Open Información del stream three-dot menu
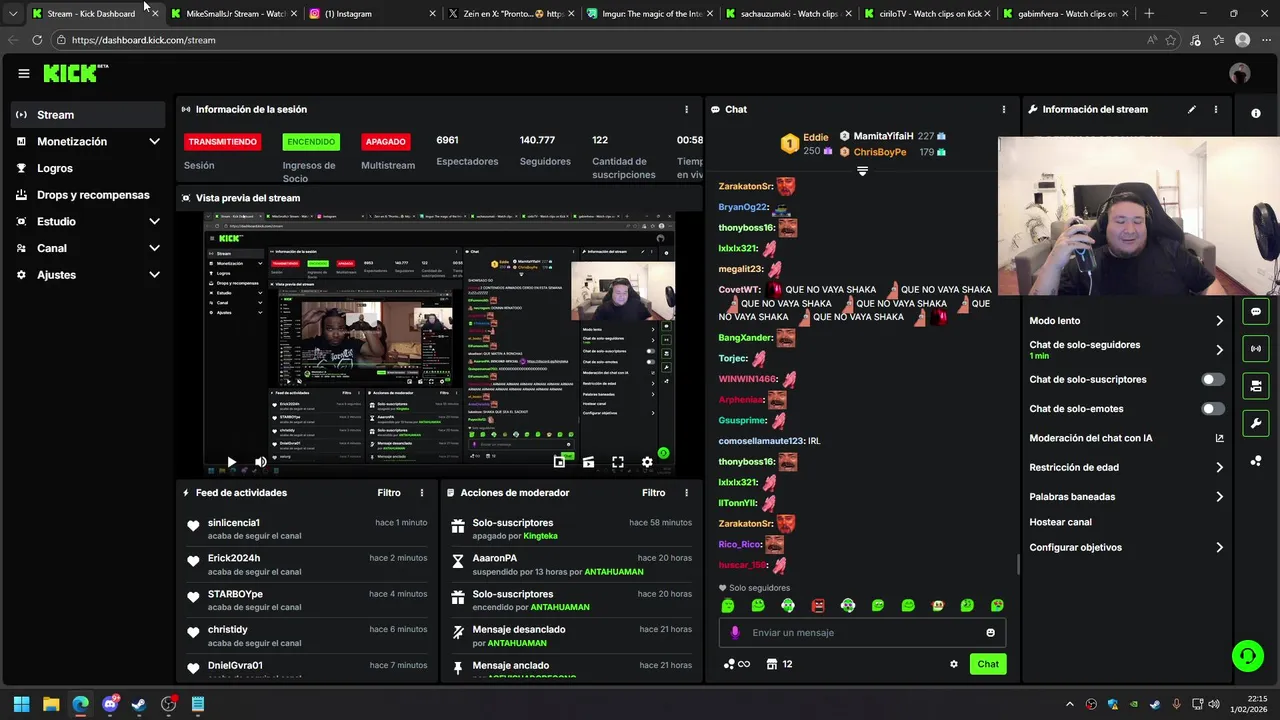The width and height of the screenshot is (1280, 720). click(x=1216, y=109)
